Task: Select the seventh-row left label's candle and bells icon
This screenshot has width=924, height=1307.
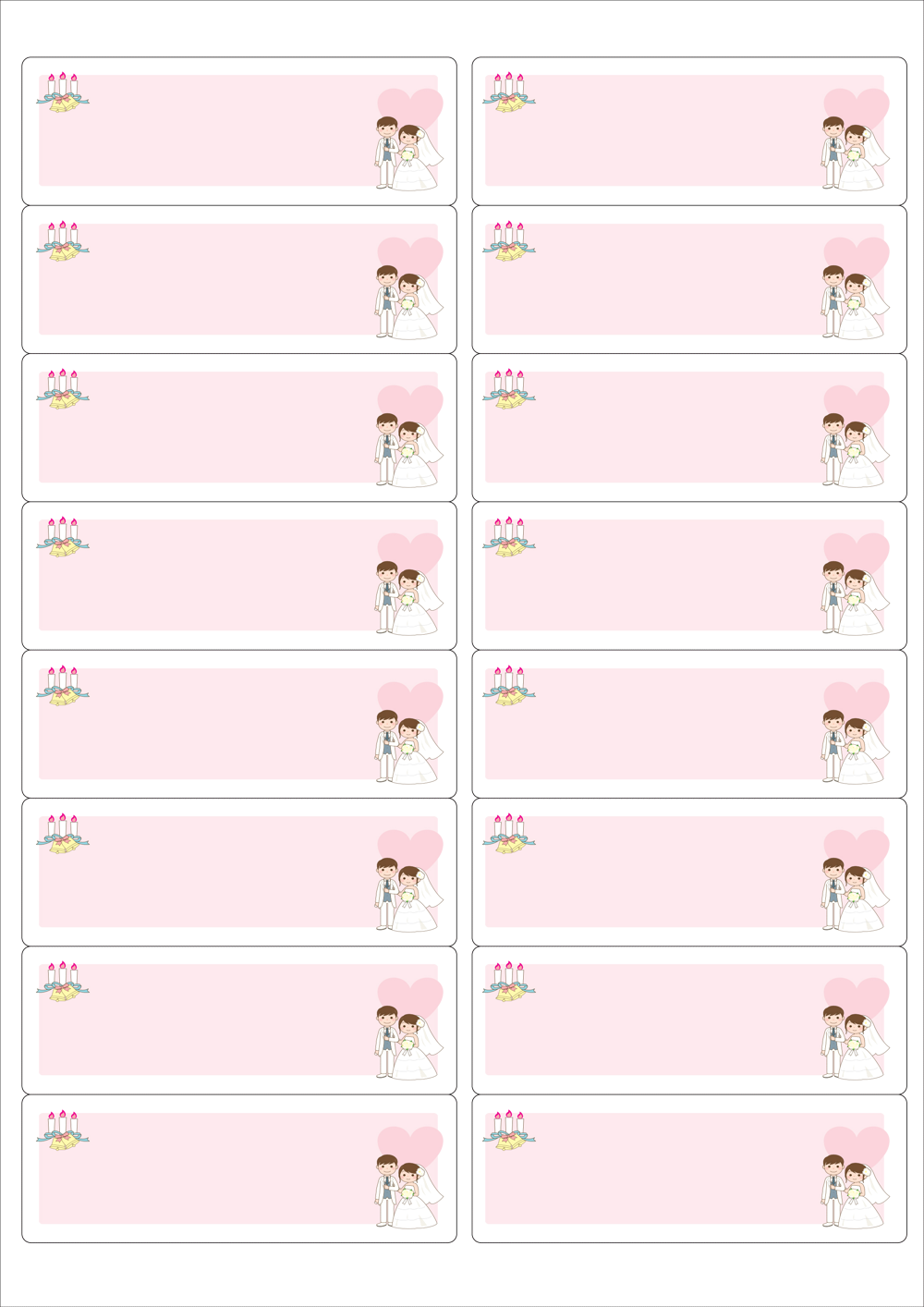Action: (x=63, y=983)
